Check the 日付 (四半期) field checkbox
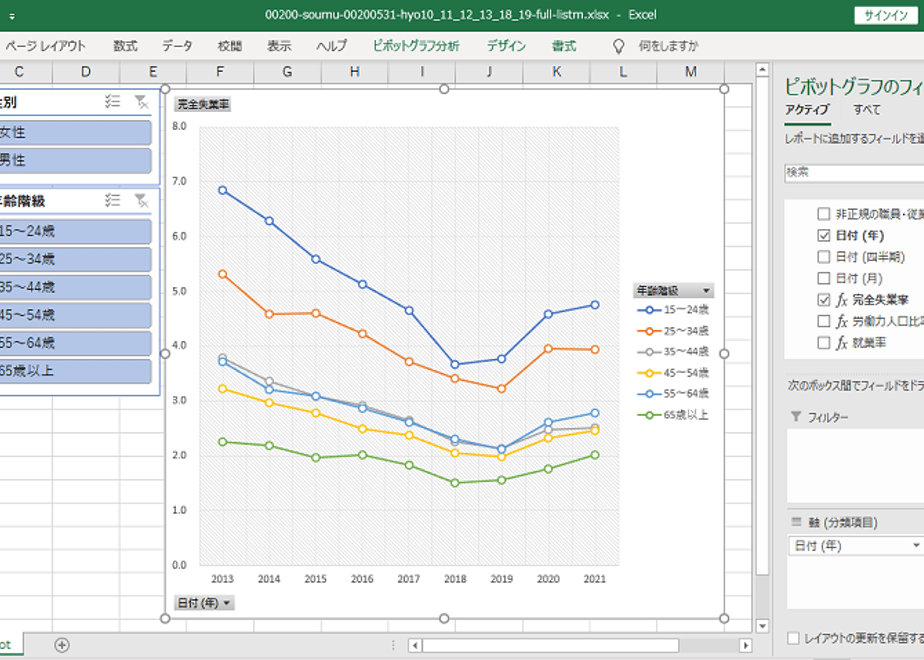Image resolution: width=924 pixels, height=660 pixels. [x=824, y=257]
